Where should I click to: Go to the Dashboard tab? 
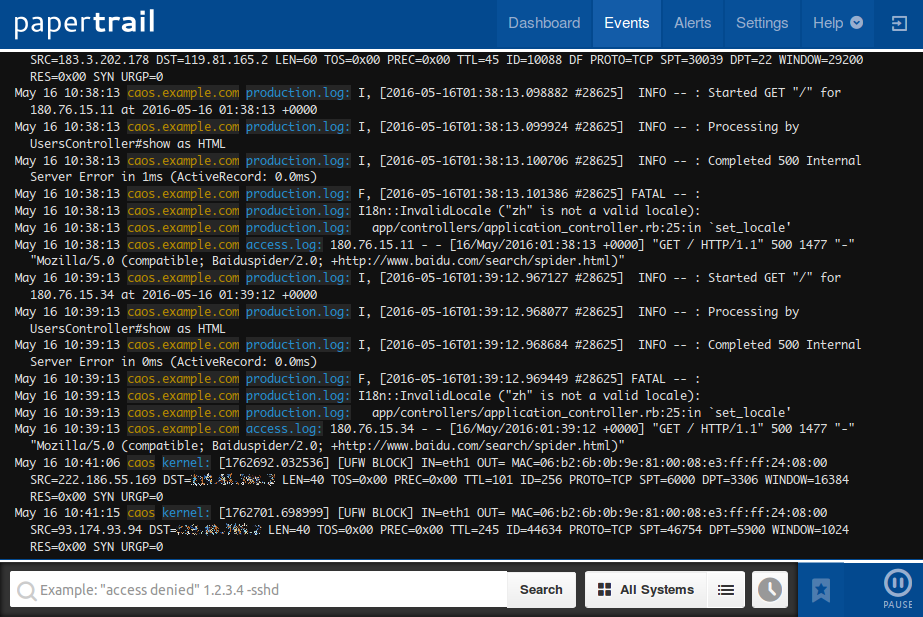coord(544,23)
